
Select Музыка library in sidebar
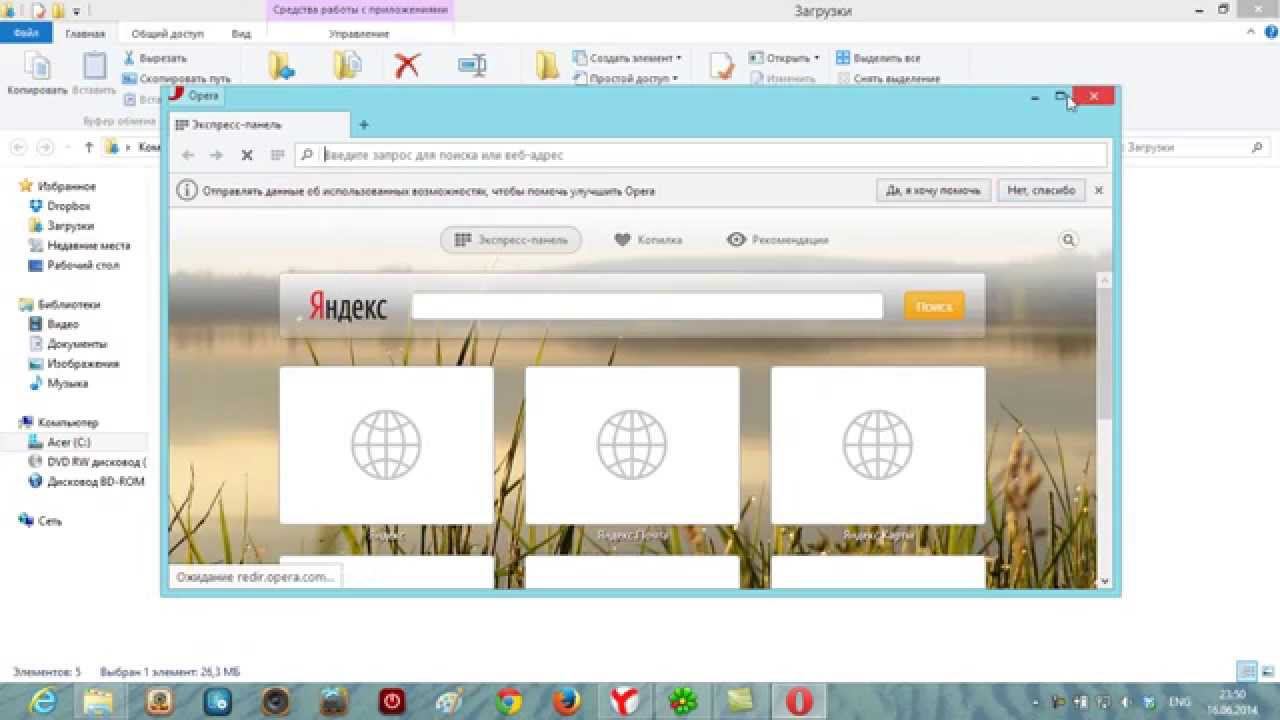[x=58, y=383]
